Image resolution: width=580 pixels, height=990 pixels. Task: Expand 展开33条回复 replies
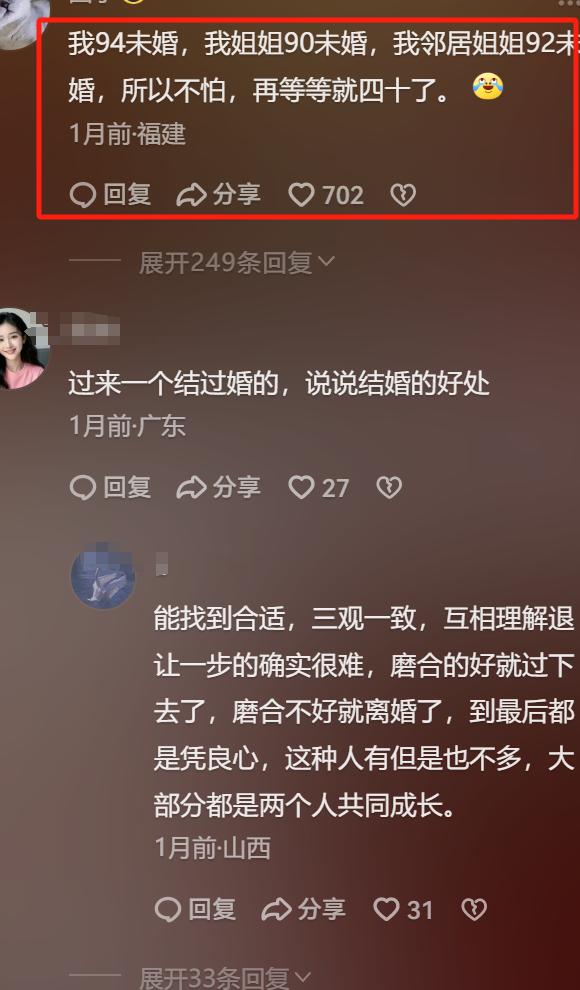pyautogui.click(x=225, y=979)
